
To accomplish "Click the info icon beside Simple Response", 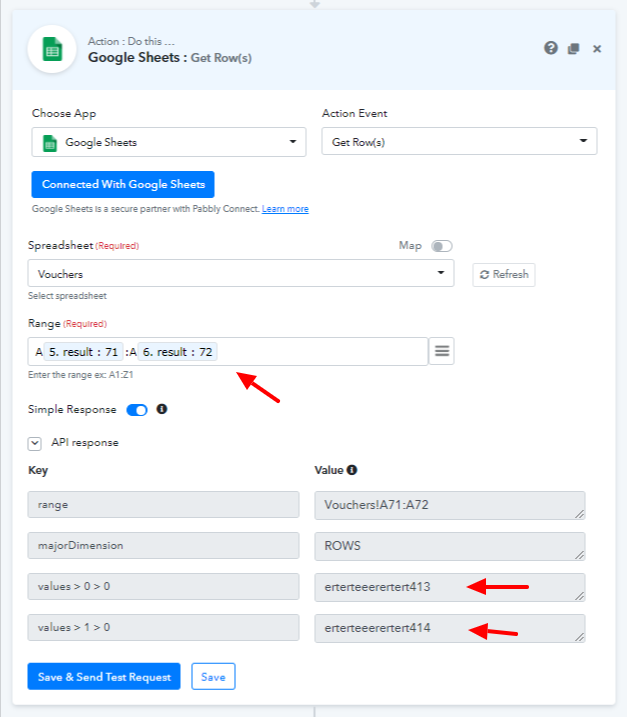I will click(162, 409).
